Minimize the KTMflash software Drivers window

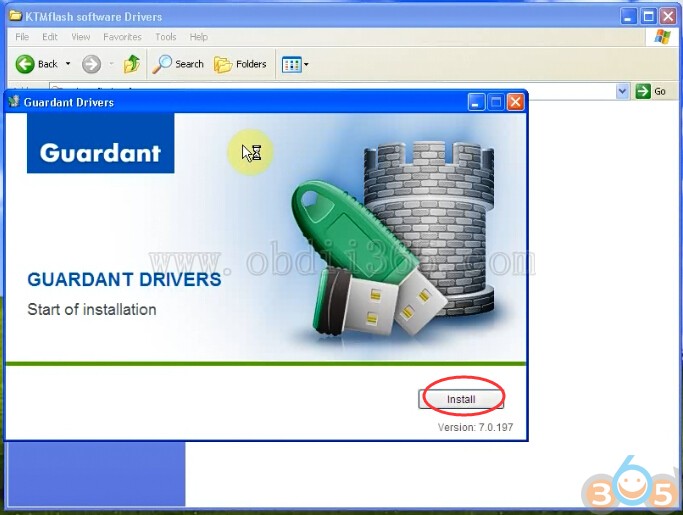(x=629, y=17)
